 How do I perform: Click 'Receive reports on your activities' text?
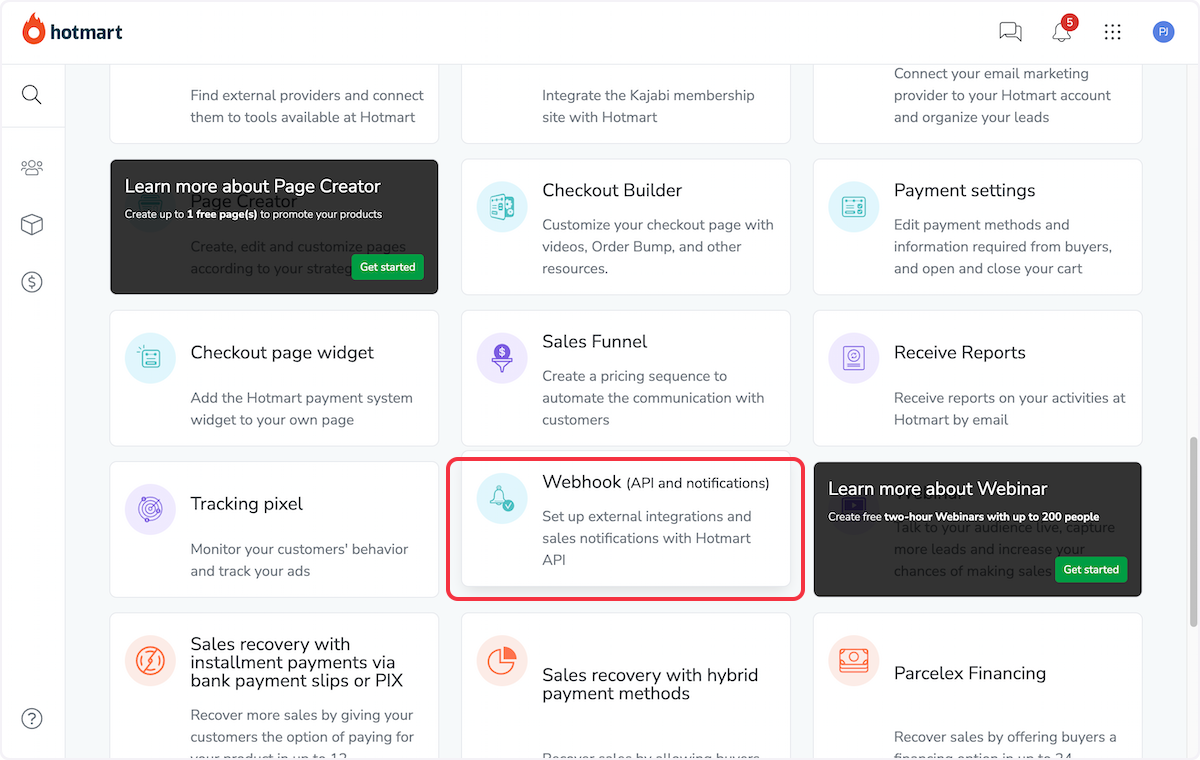[1009, 409]
